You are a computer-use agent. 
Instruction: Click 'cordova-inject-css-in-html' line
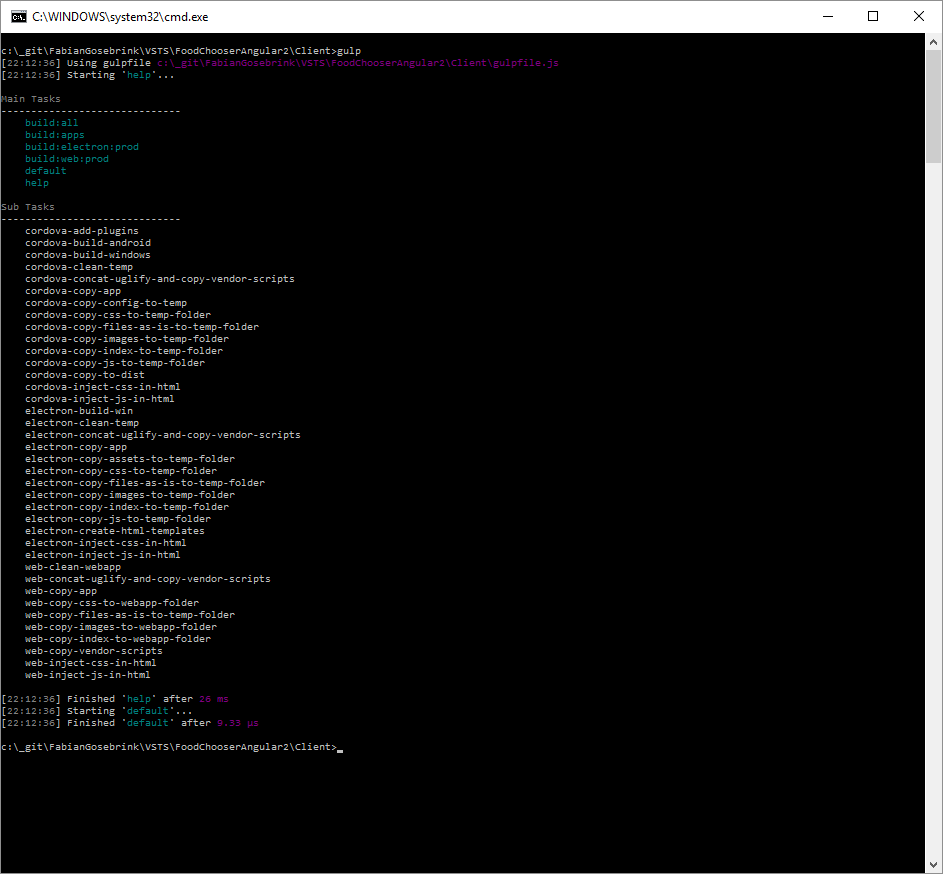(x=103, y=387)
